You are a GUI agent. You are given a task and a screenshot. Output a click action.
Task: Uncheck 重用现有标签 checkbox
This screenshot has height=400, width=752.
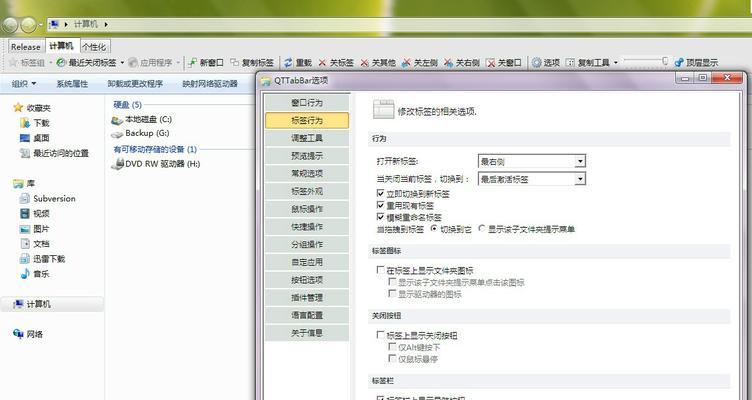(381, 205)
